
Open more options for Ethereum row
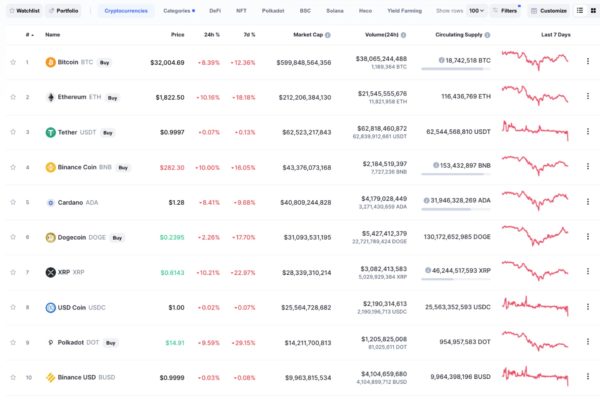tap(588, 96)
